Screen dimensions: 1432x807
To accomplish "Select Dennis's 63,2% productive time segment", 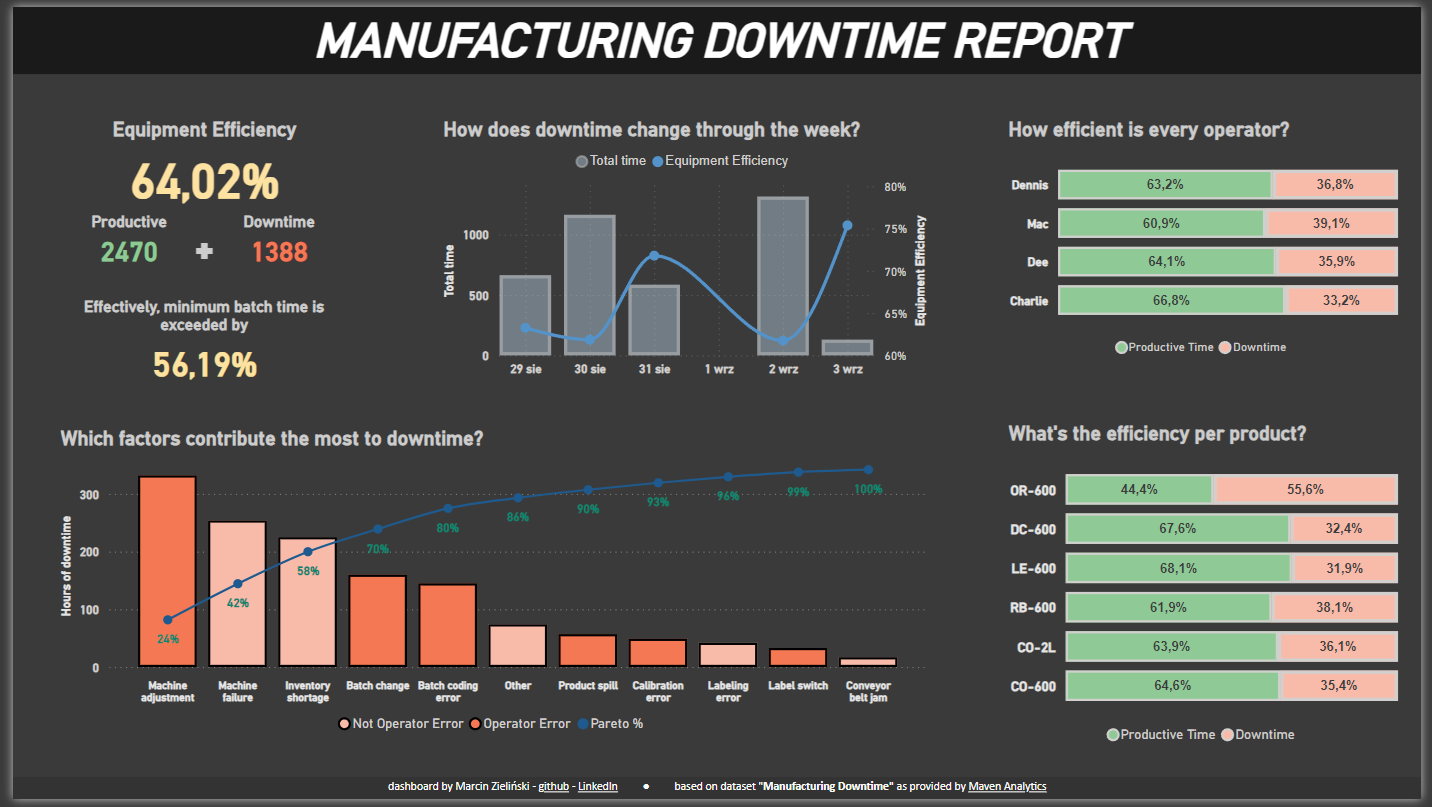I will [x=1164, y=185].
